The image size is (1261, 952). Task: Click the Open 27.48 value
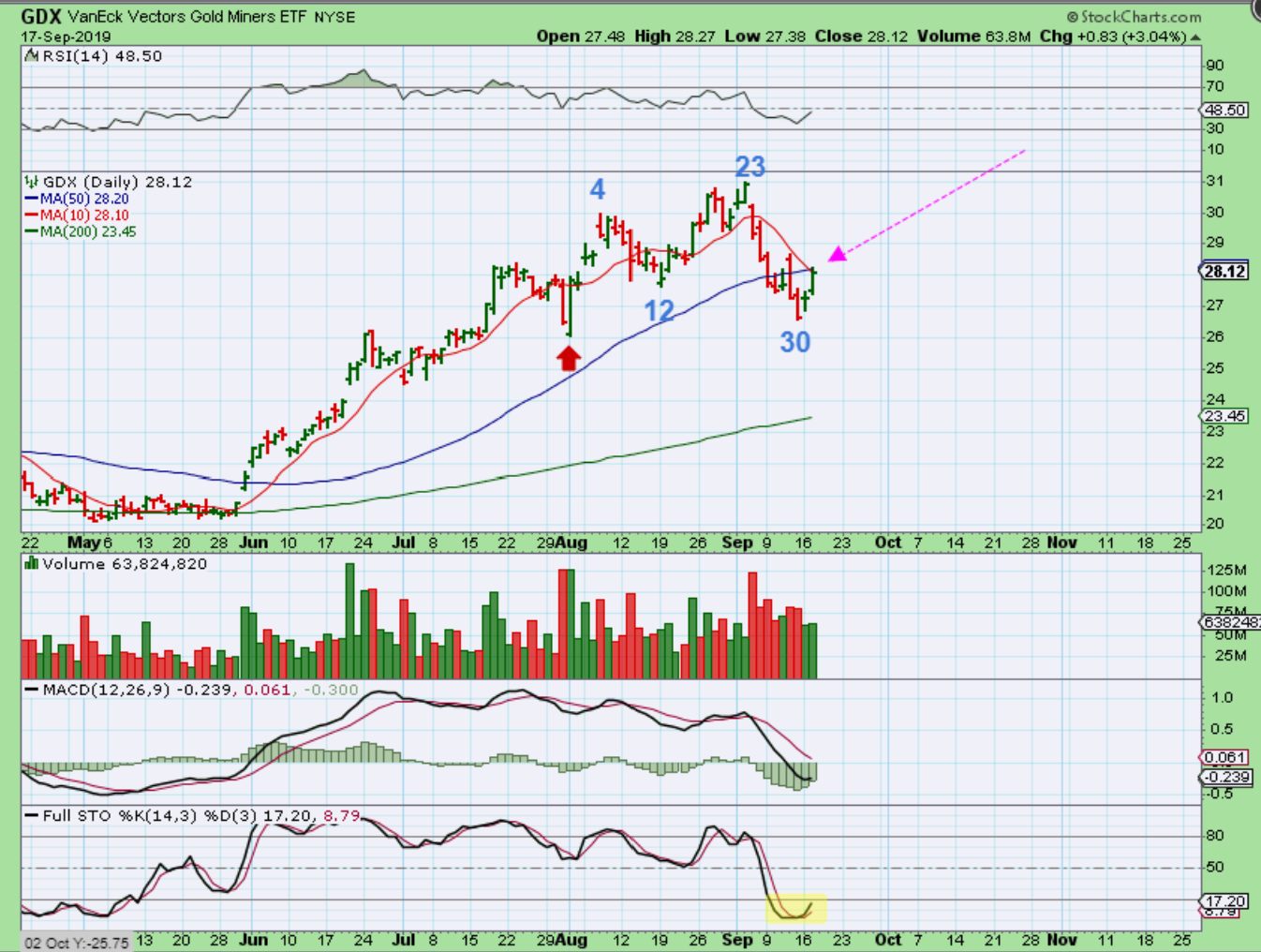(580, 37)
